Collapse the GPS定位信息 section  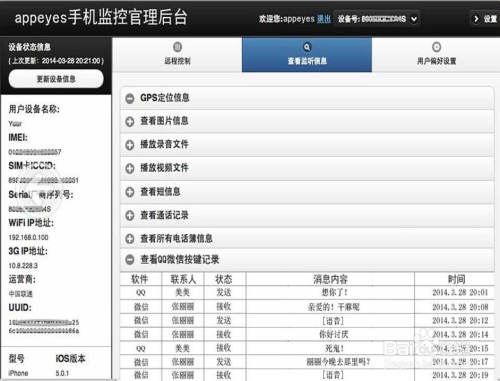(307, 98)
